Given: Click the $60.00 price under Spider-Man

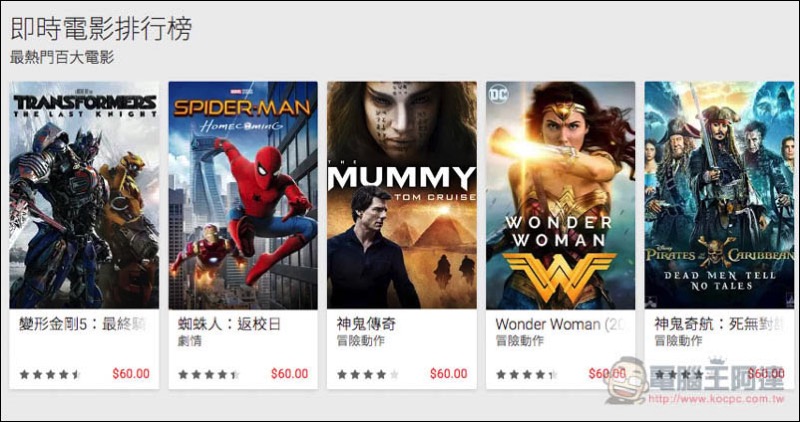Looking at the screenshot, I should tap(290, 374).
